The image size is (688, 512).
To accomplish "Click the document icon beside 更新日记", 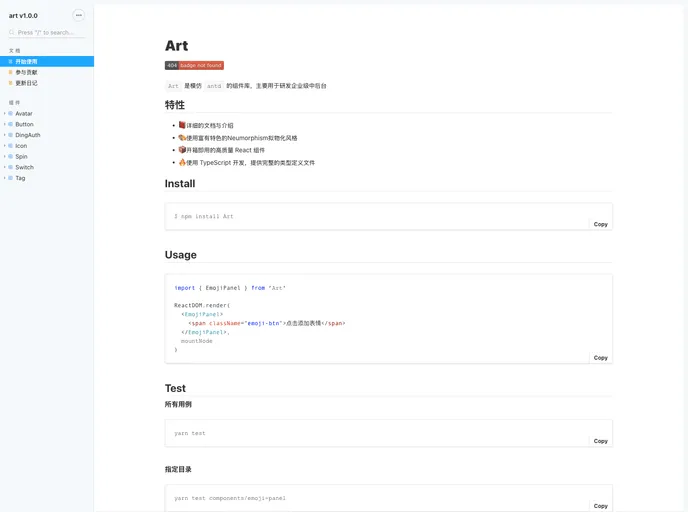I will (11, 83).
